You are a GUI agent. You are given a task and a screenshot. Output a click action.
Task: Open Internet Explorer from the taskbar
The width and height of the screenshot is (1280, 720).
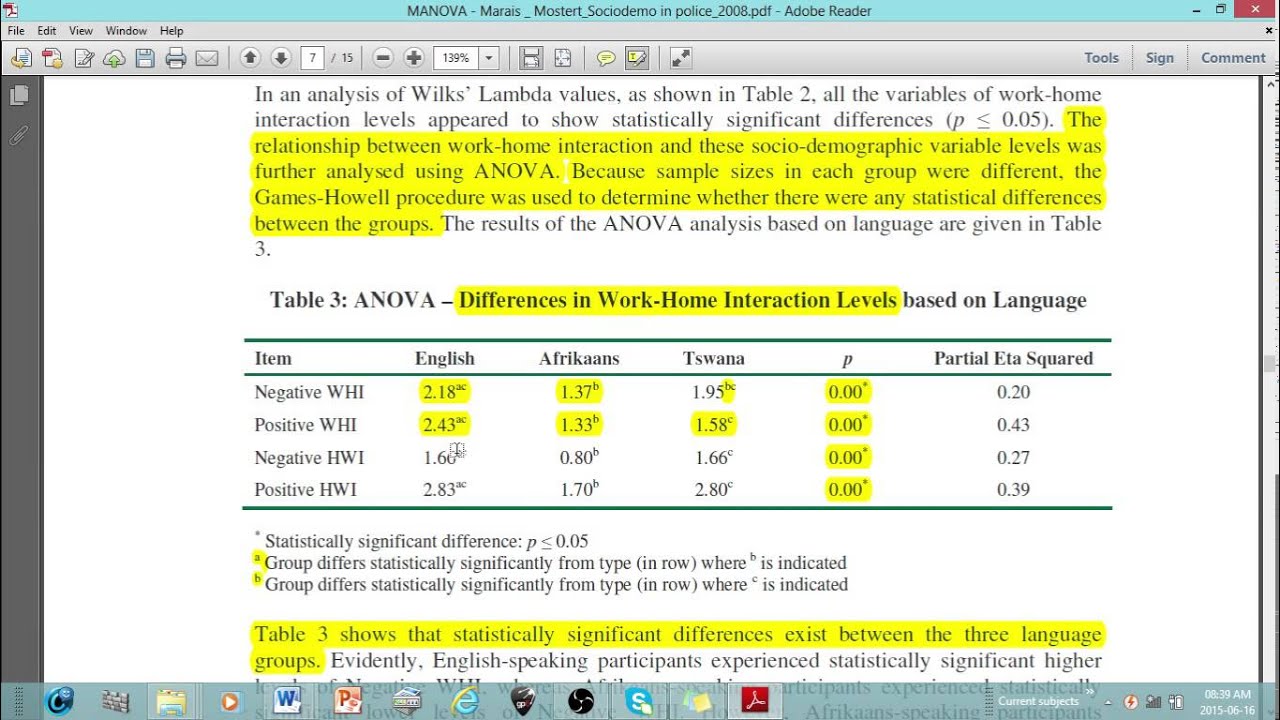pyautogui.click(x=464, y=701)
